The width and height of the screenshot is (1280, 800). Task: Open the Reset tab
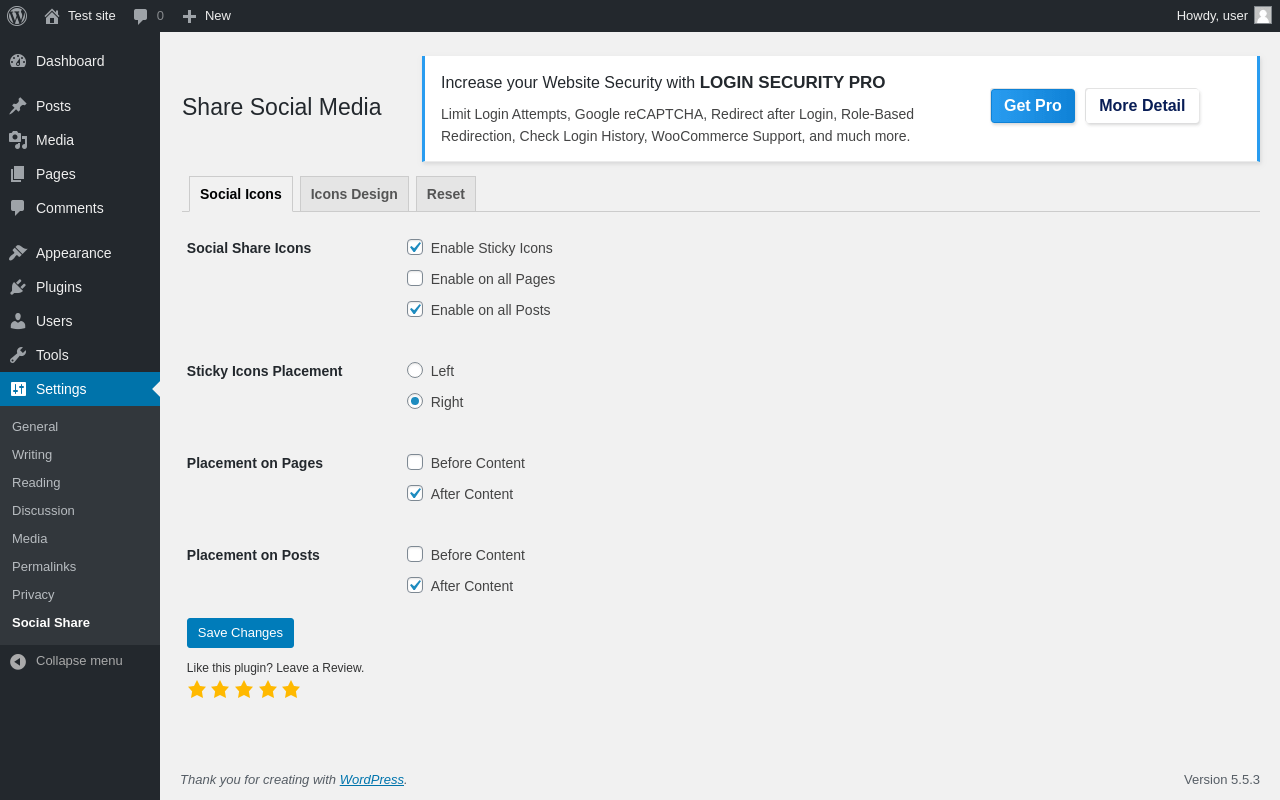tap(446, 194)
